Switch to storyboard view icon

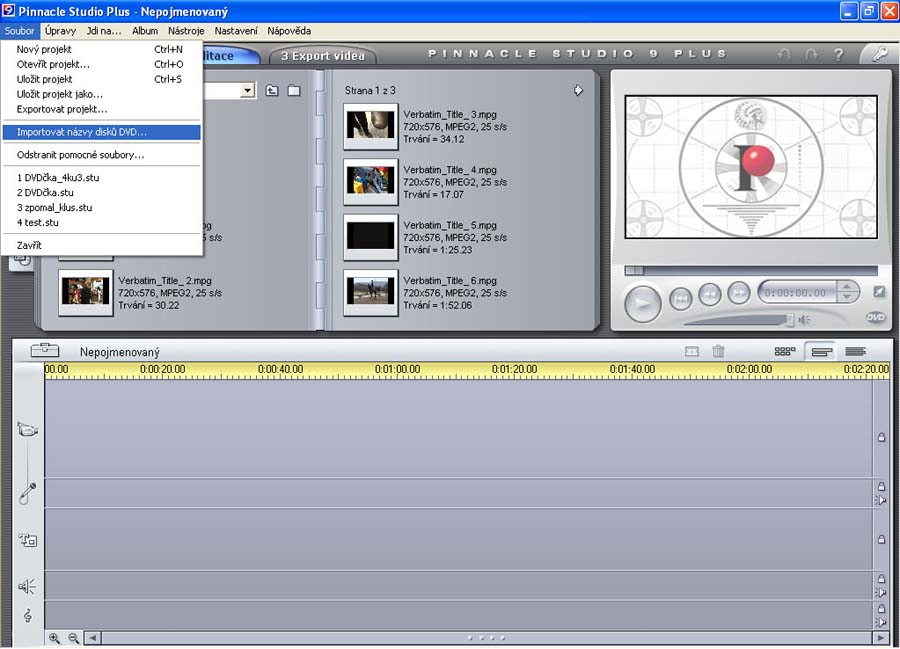click(785, 351)
